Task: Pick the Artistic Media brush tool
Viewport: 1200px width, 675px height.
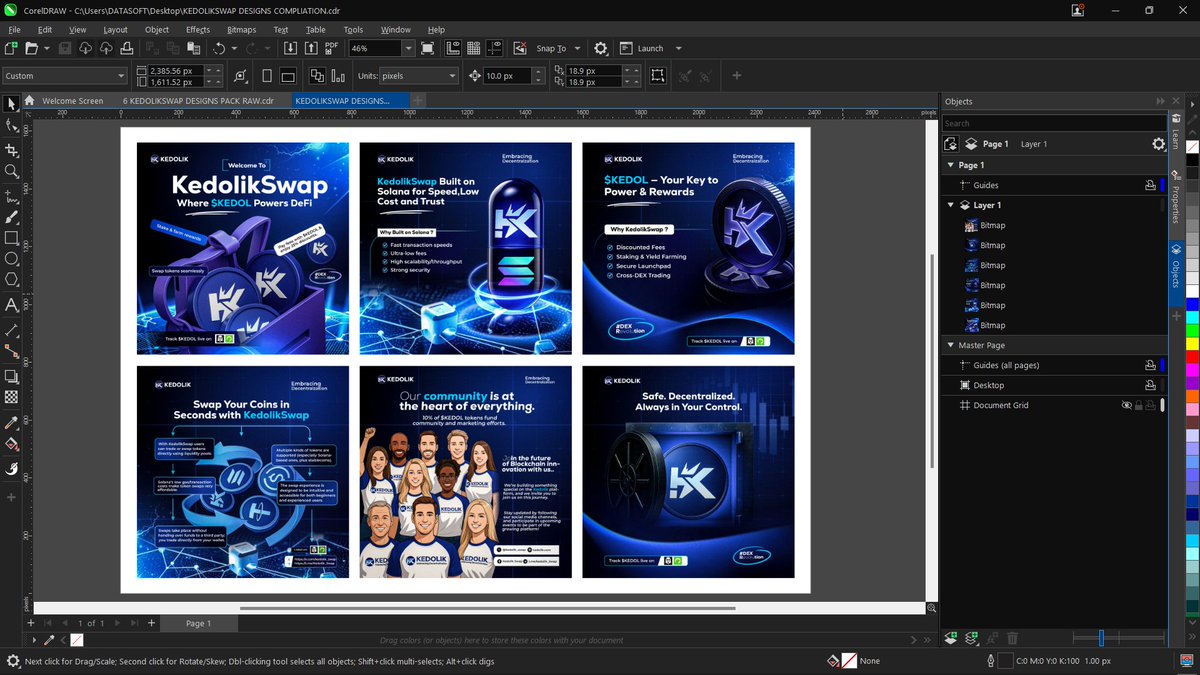Action: 11,216
